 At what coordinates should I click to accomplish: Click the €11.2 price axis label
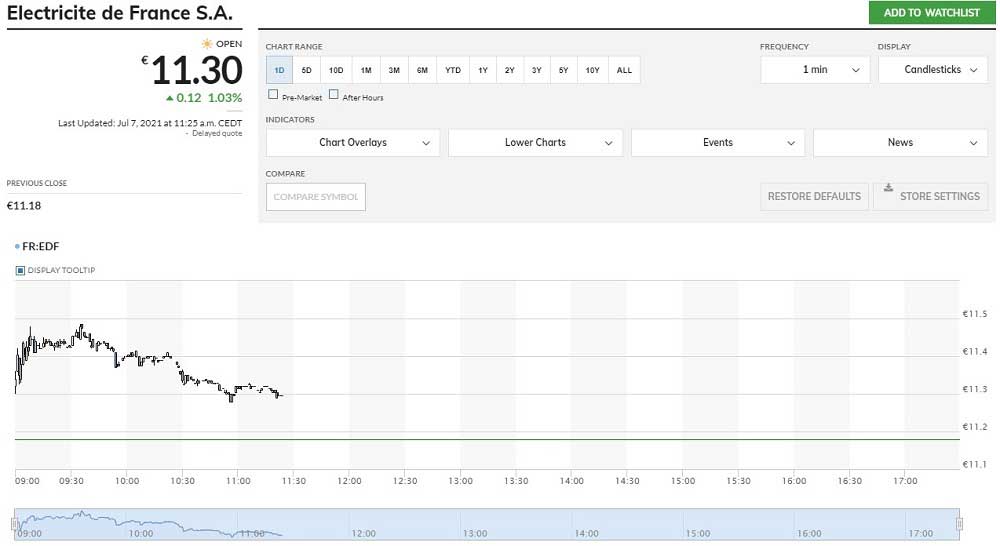point(974,427)
